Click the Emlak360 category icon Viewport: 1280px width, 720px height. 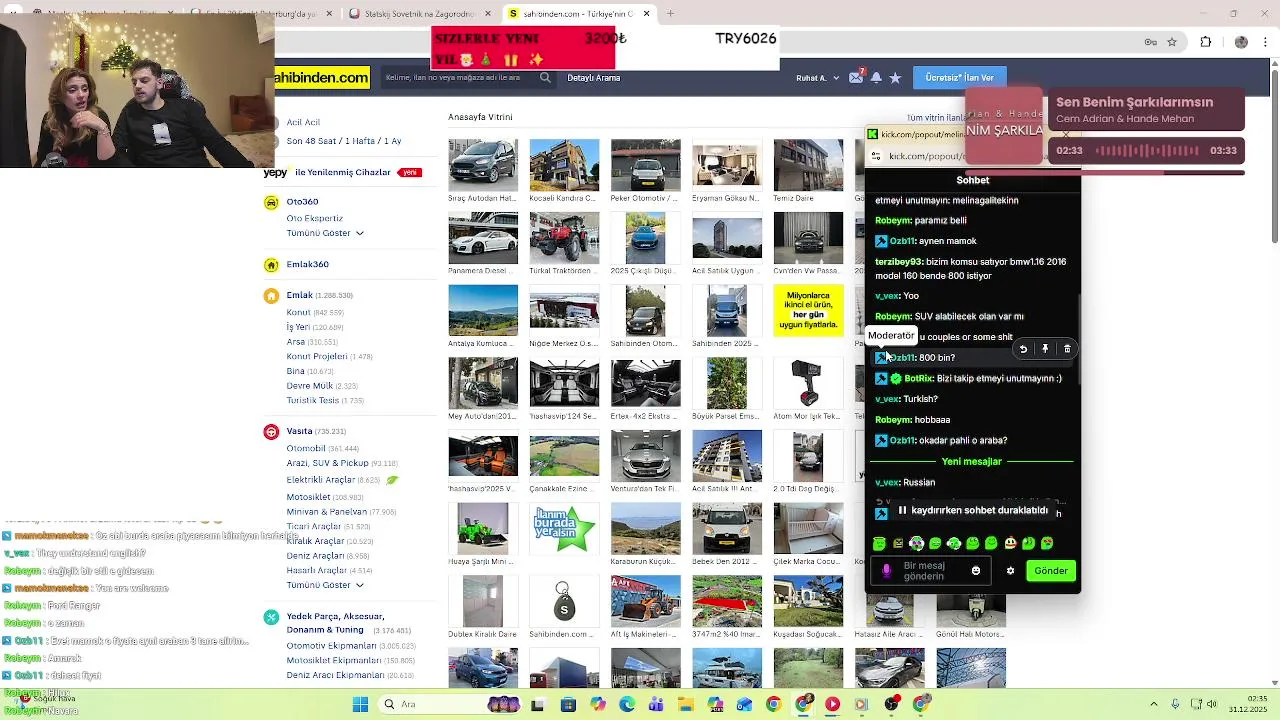pyautogui.click(x=271, y=265)
